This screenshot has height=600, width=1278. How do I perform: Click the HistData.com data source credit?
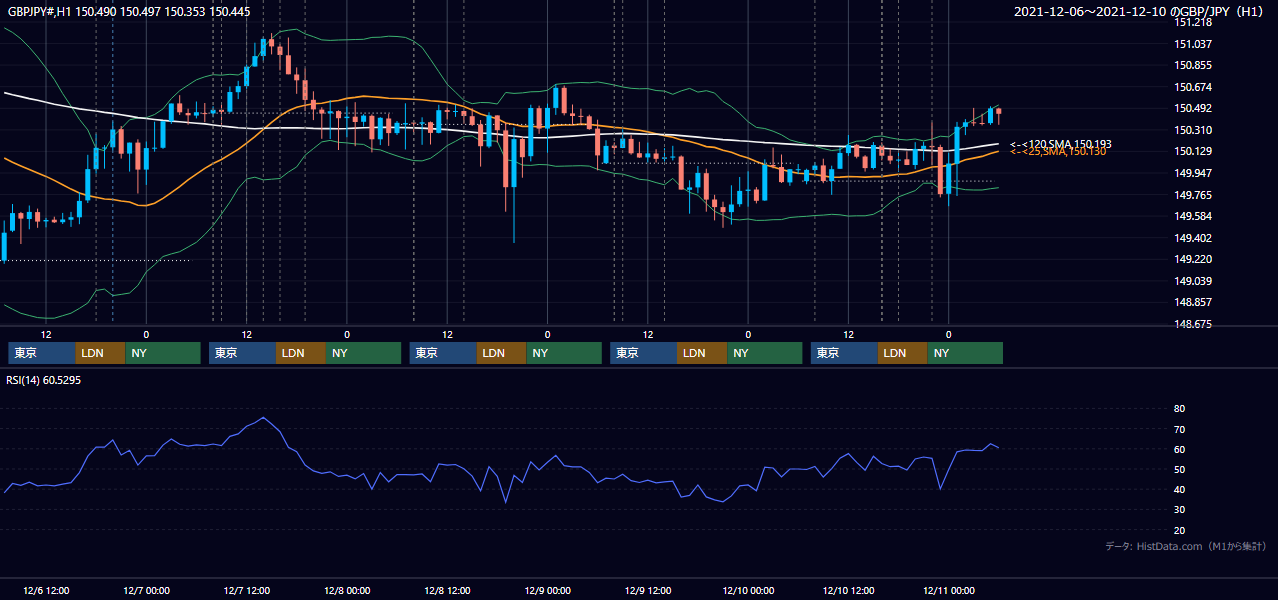1186,546
